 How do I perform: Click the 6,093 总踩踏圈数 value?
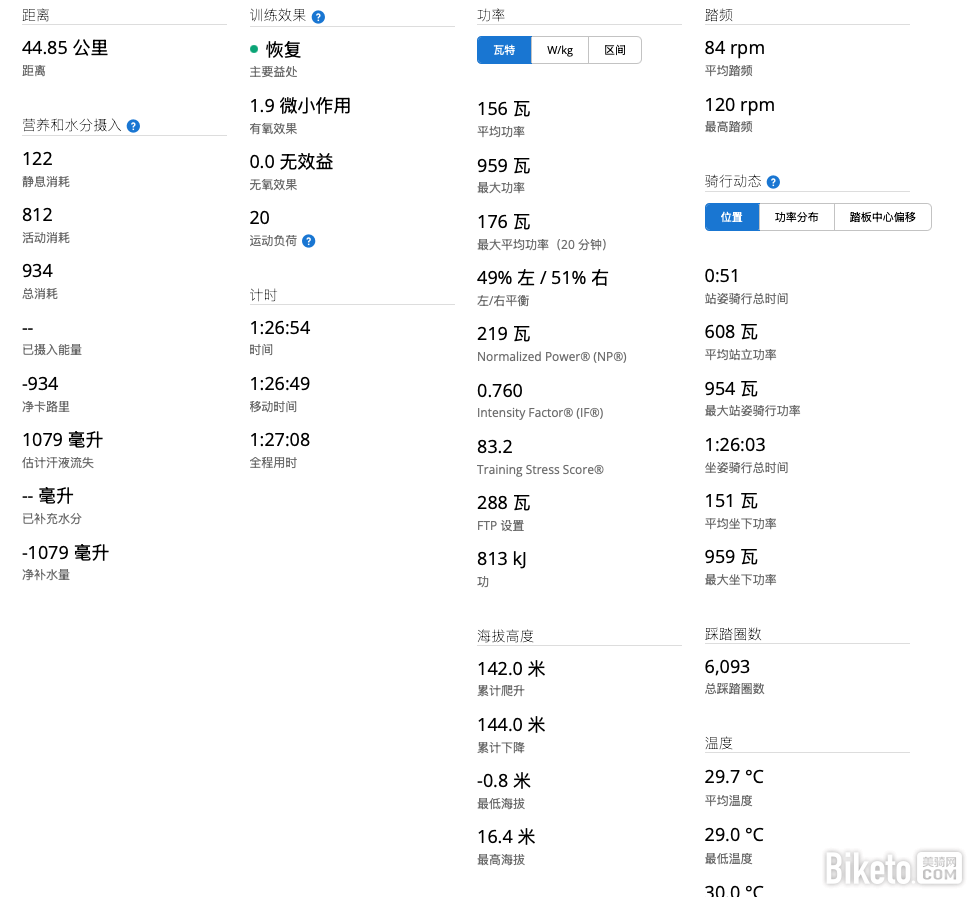(727, 667)
